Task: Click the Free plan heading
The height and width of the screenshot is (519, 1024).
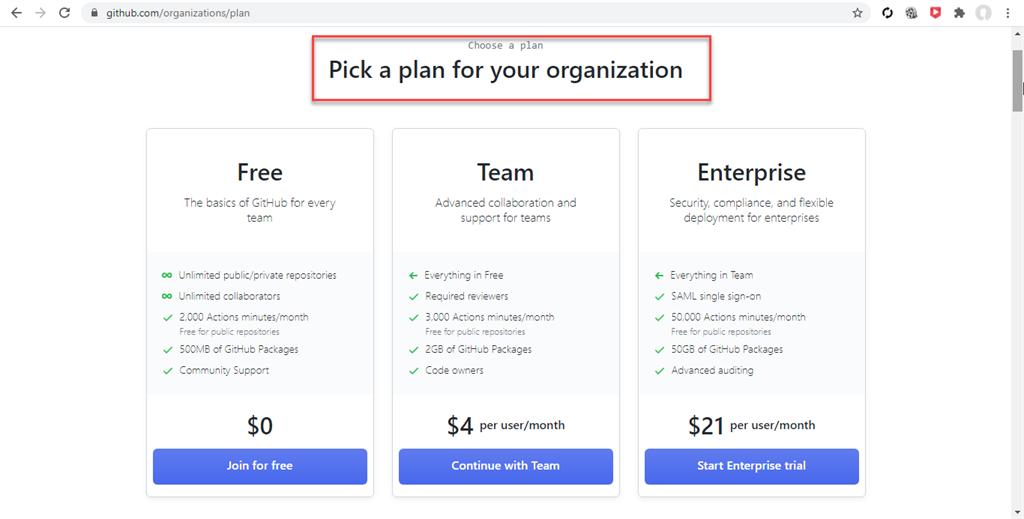Action: pos(260,173)
